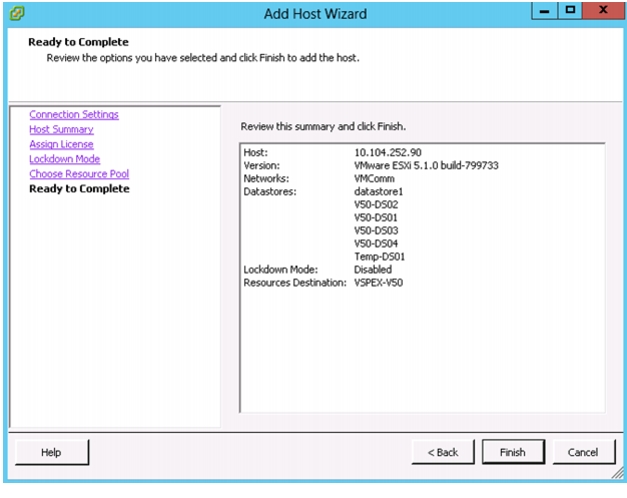The image size is (627, 498).
Task: Go to the Host Summary step
Action: (x=61, y=129)
